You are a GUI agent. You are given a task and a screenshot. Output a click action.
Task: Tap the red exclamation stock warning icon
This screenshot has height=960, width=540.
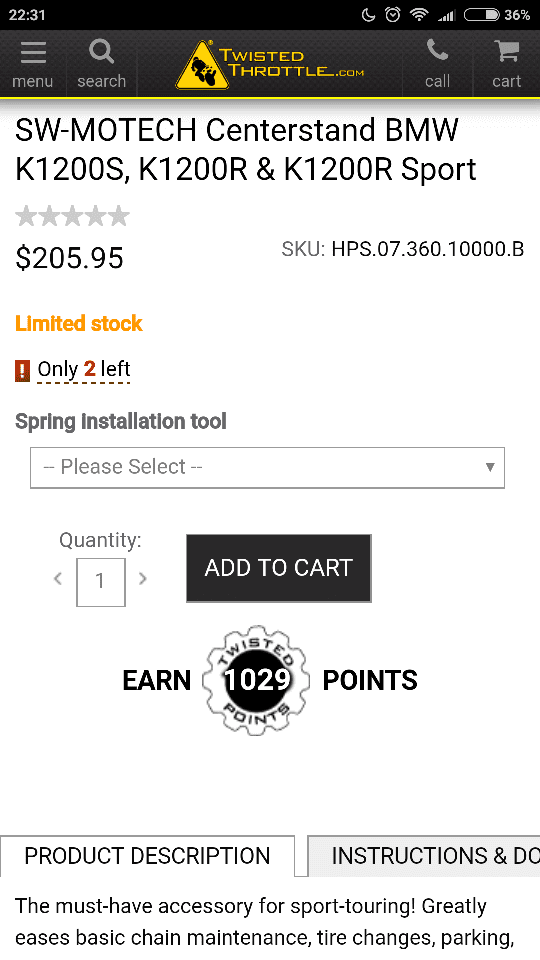coord(23,370)
